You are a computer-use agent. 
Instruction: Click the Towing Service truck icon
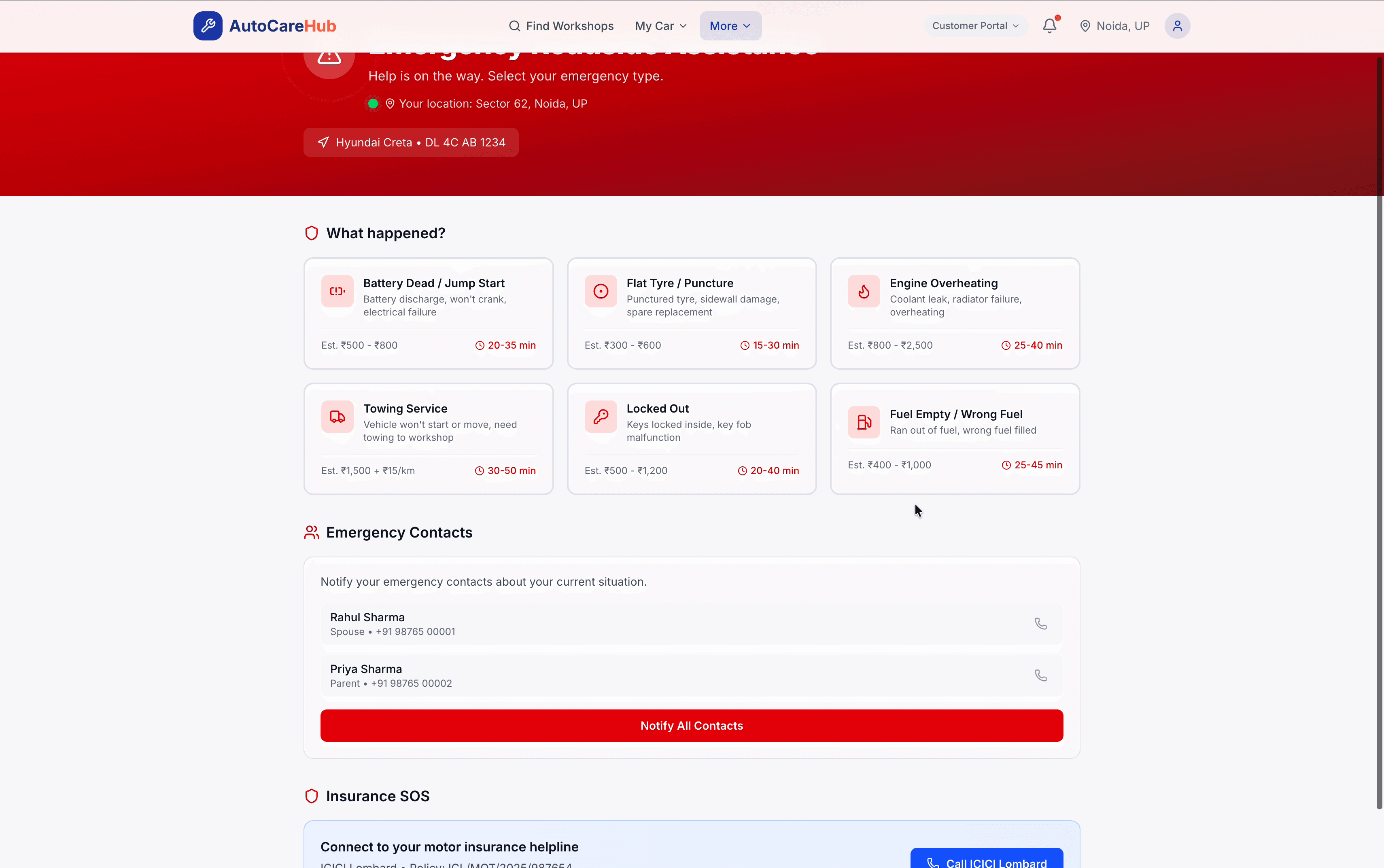click(x=337, y=416)
